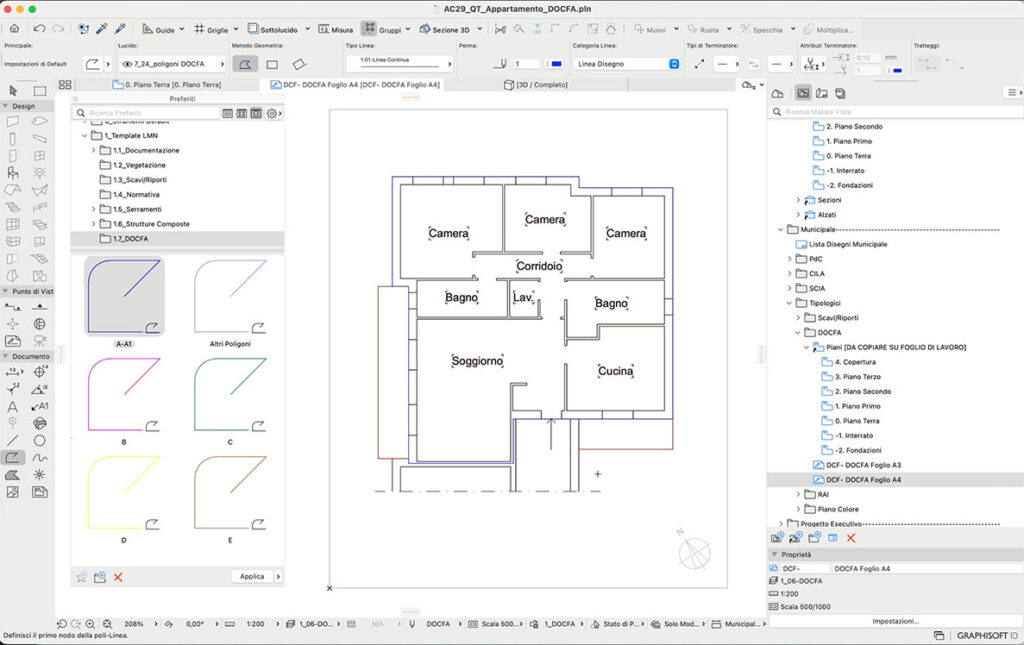Select the eyedropper pick-up parameters tool
This screenshot has height=645, width=1024.
102,29
